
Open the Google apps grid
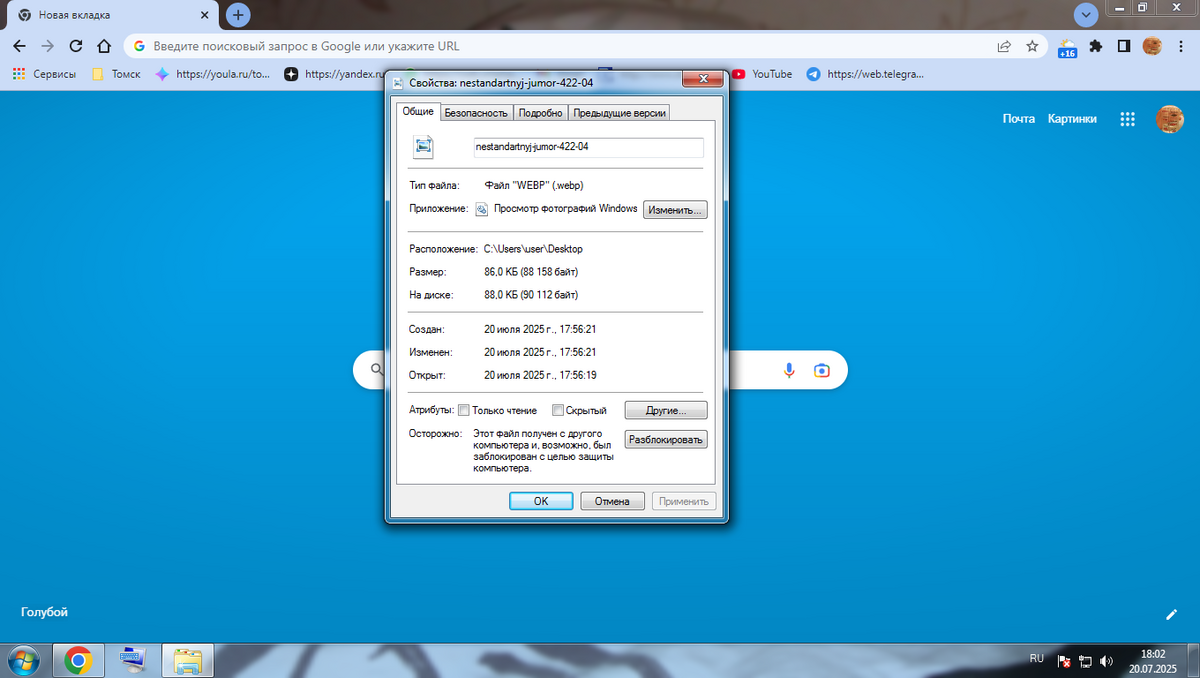click(x=1127, y=119)
